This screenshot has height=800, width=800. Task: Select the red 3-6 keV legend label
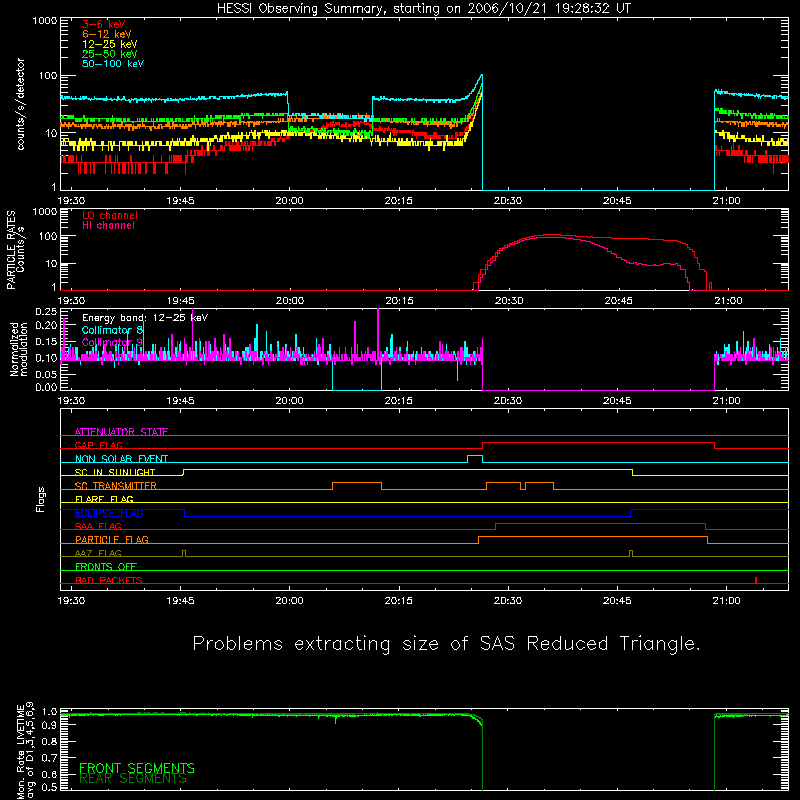(x=104, y=24)
